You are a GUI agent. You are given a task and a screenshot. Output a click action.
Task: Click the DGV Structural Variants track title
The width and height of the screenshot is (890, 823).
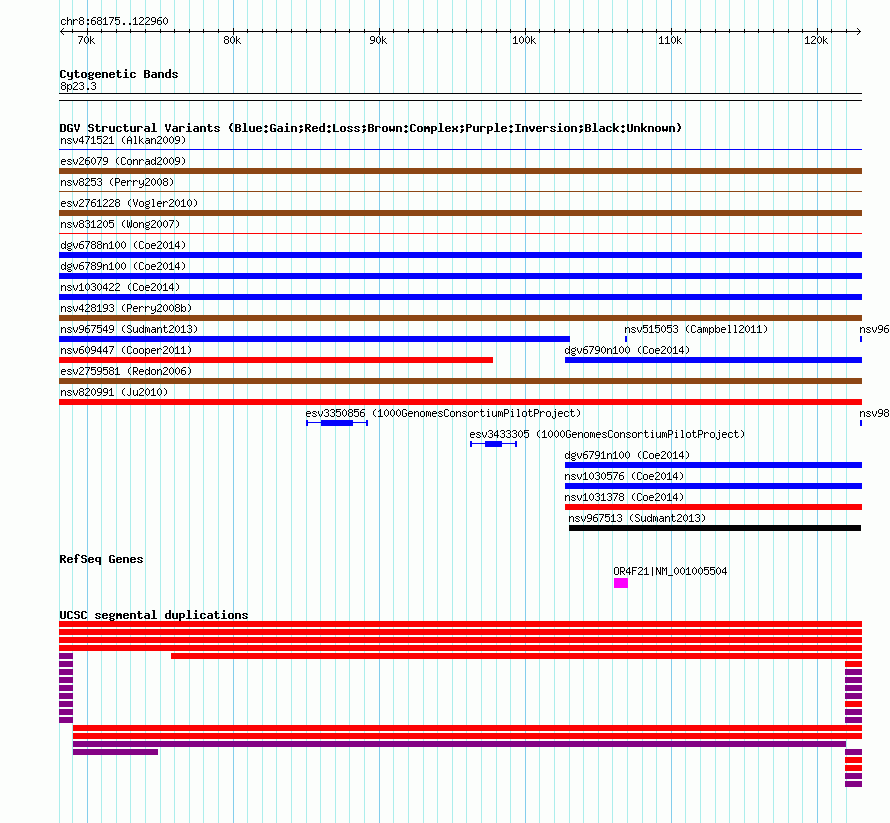tap(371, 128)
